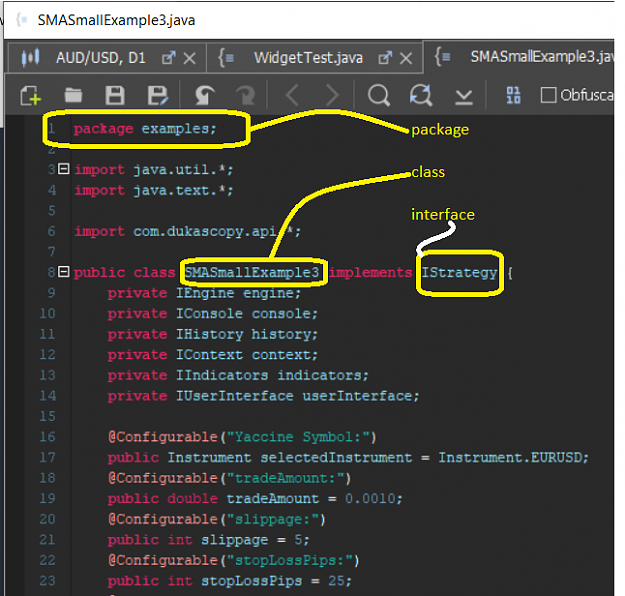Image resolution: width=625 pixels, height=596 pixels.
Task: Create a new file with the plus-page icon
Action: coord(31,96)
